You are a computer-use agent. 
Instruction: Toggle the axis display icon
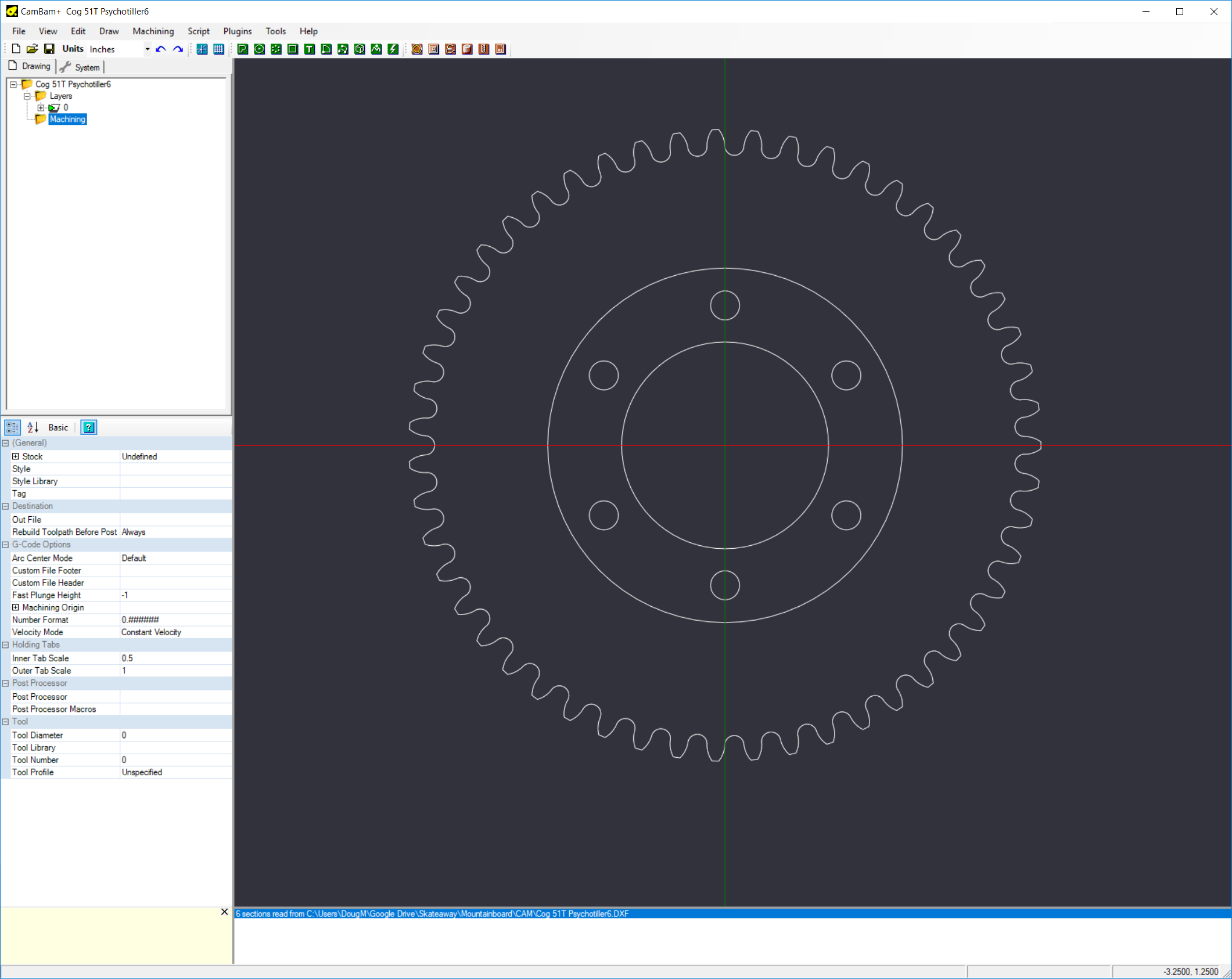coord(202,49)
